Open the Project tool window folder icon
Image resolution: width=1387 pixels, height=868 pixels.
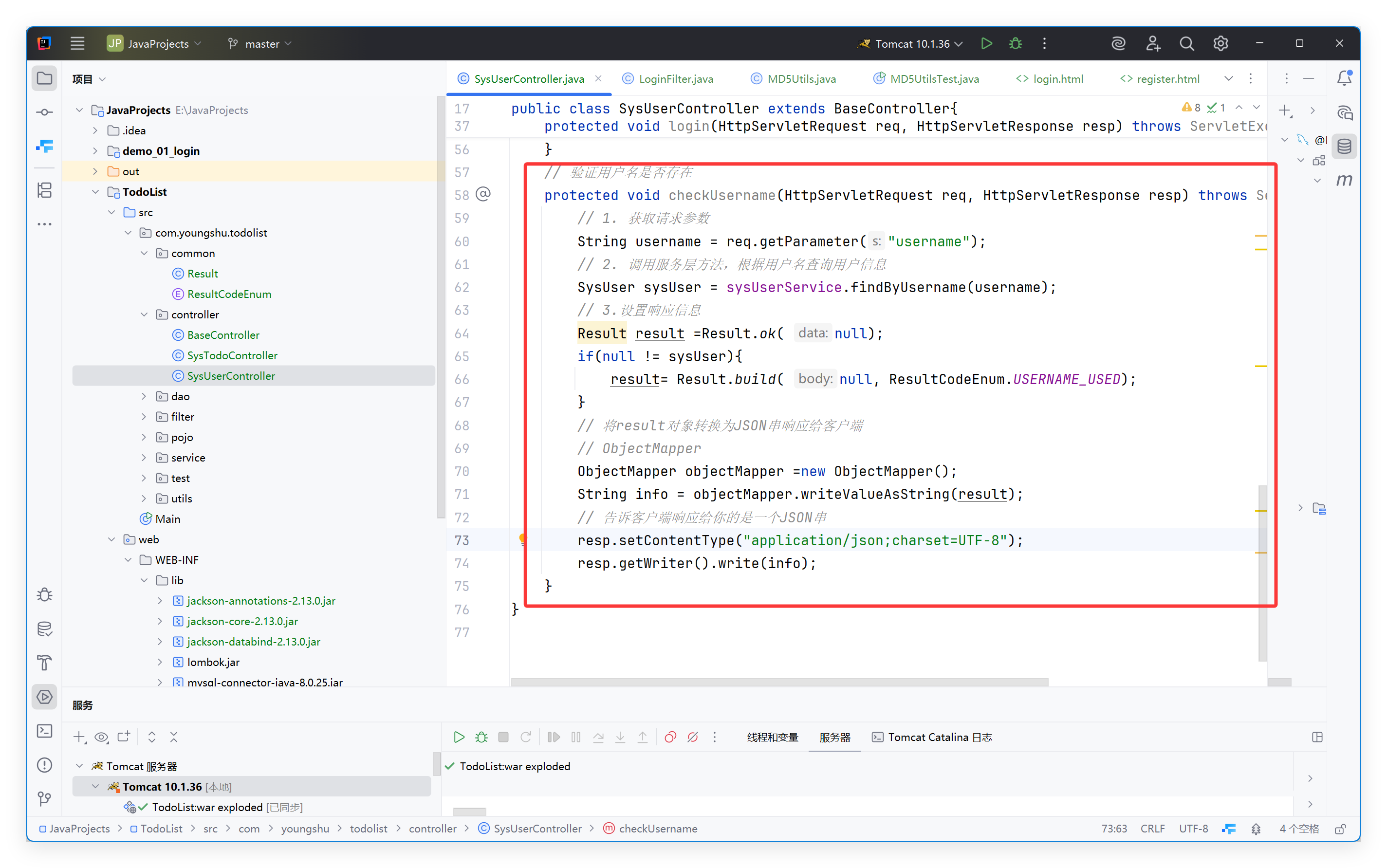(45, 78)
